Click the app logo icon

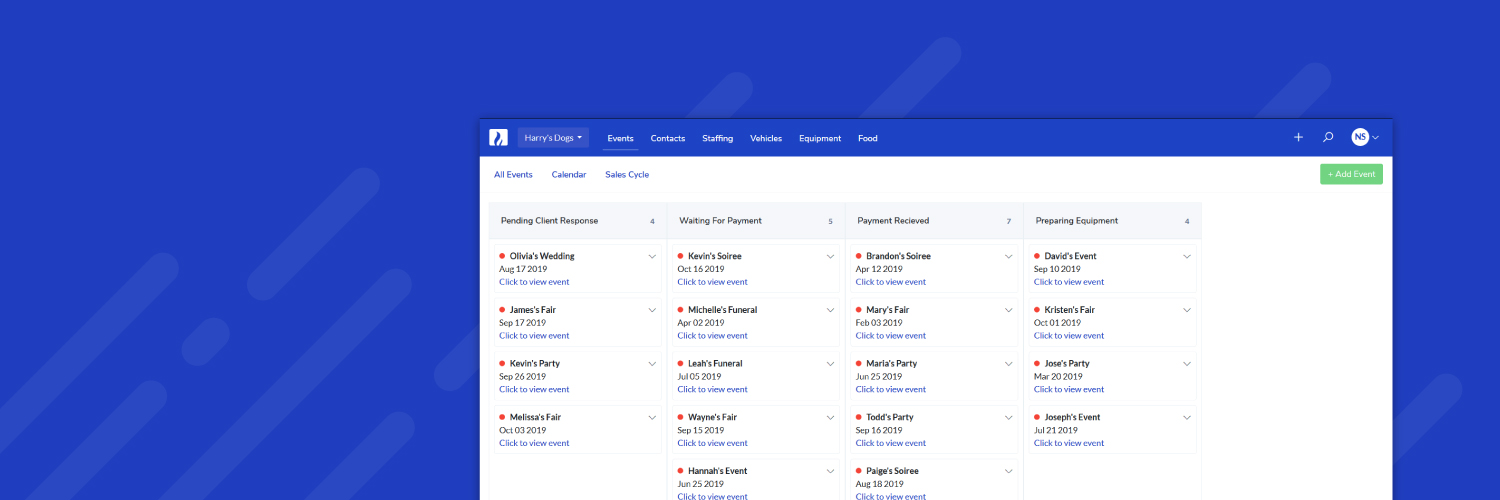click(498, 138)
